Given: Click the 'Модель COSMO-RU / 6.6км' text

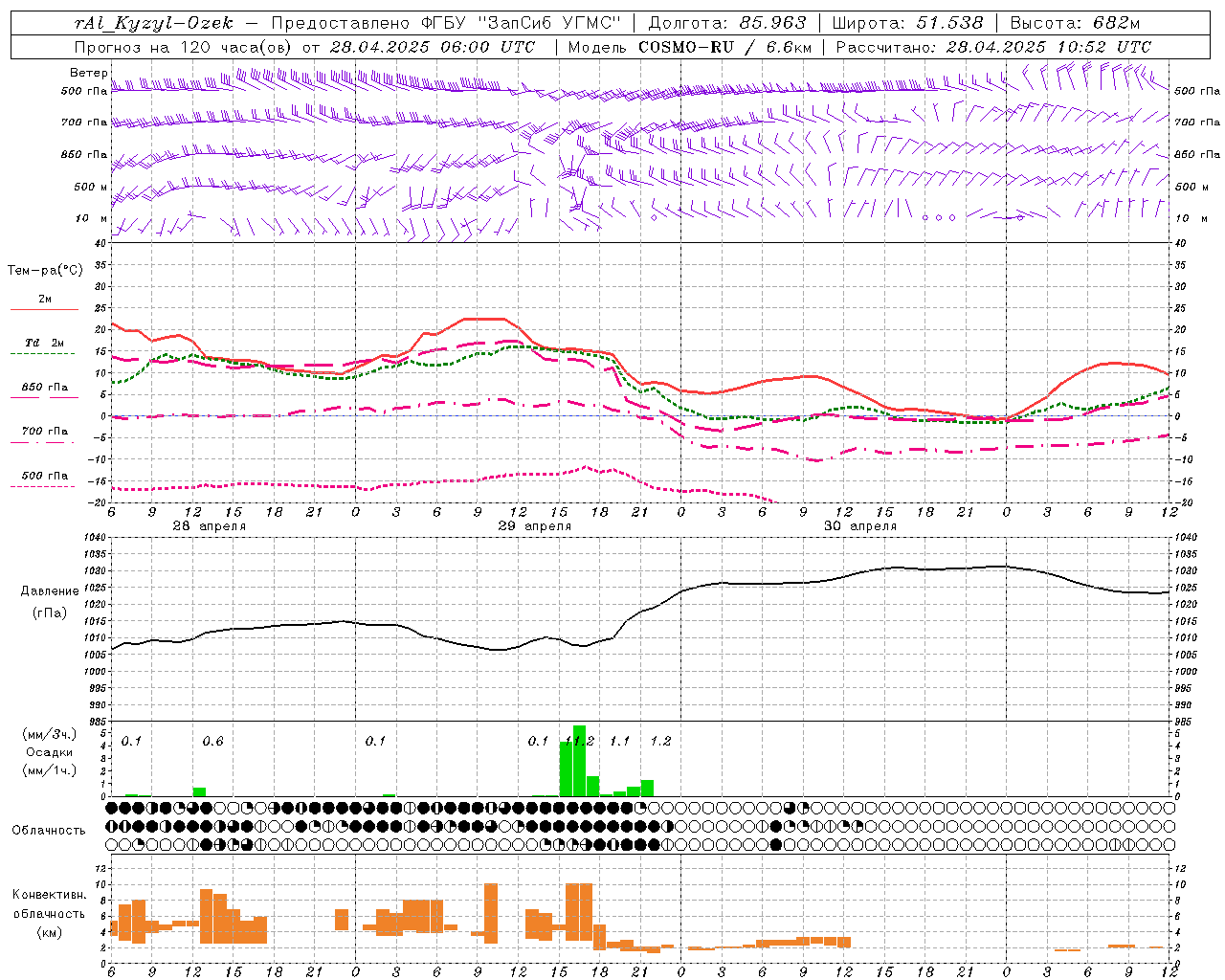Looking at the screenshot, I should (690, 47).
